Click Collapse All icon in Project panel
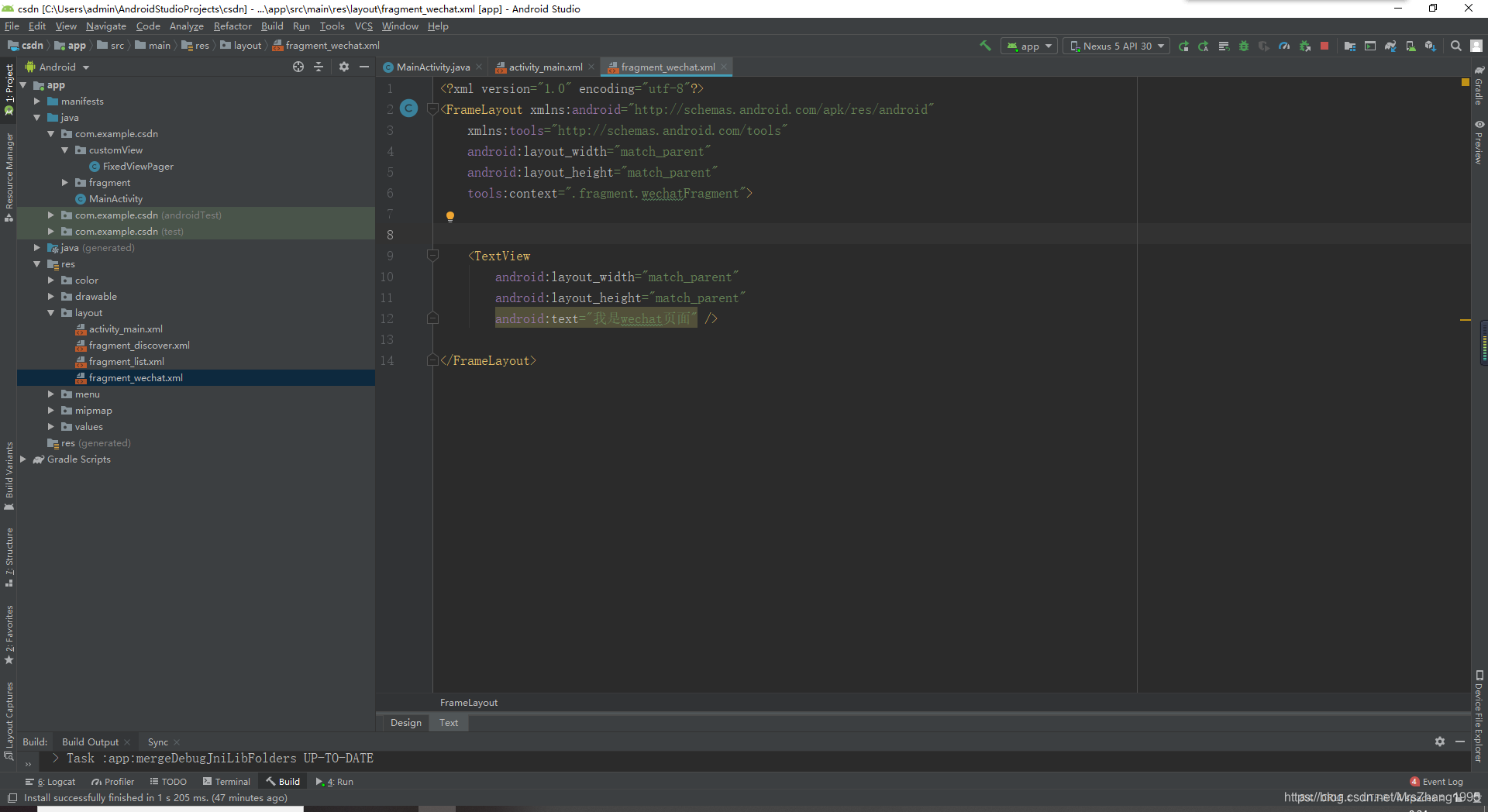The height and width of the screenshot is (812, 1488). (319, 67)
